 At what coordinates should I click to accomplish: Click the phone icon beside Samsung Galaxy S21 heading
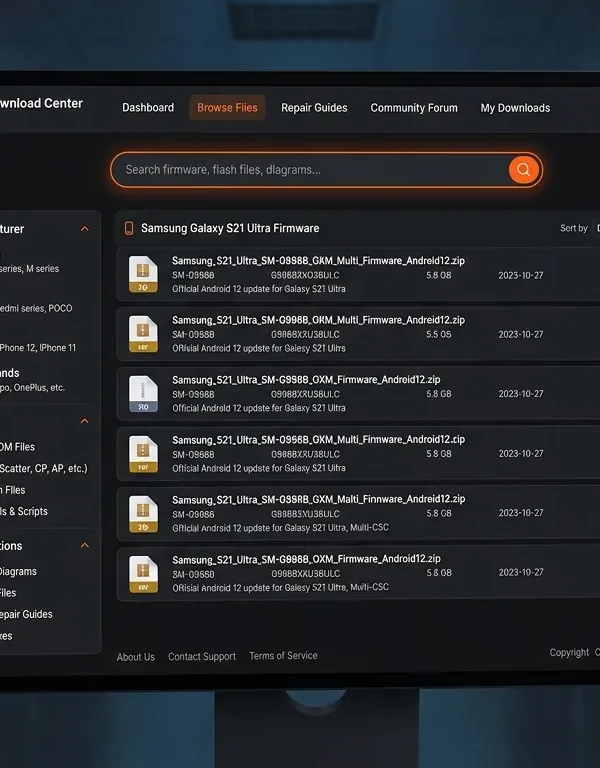[x=129, y=228]
